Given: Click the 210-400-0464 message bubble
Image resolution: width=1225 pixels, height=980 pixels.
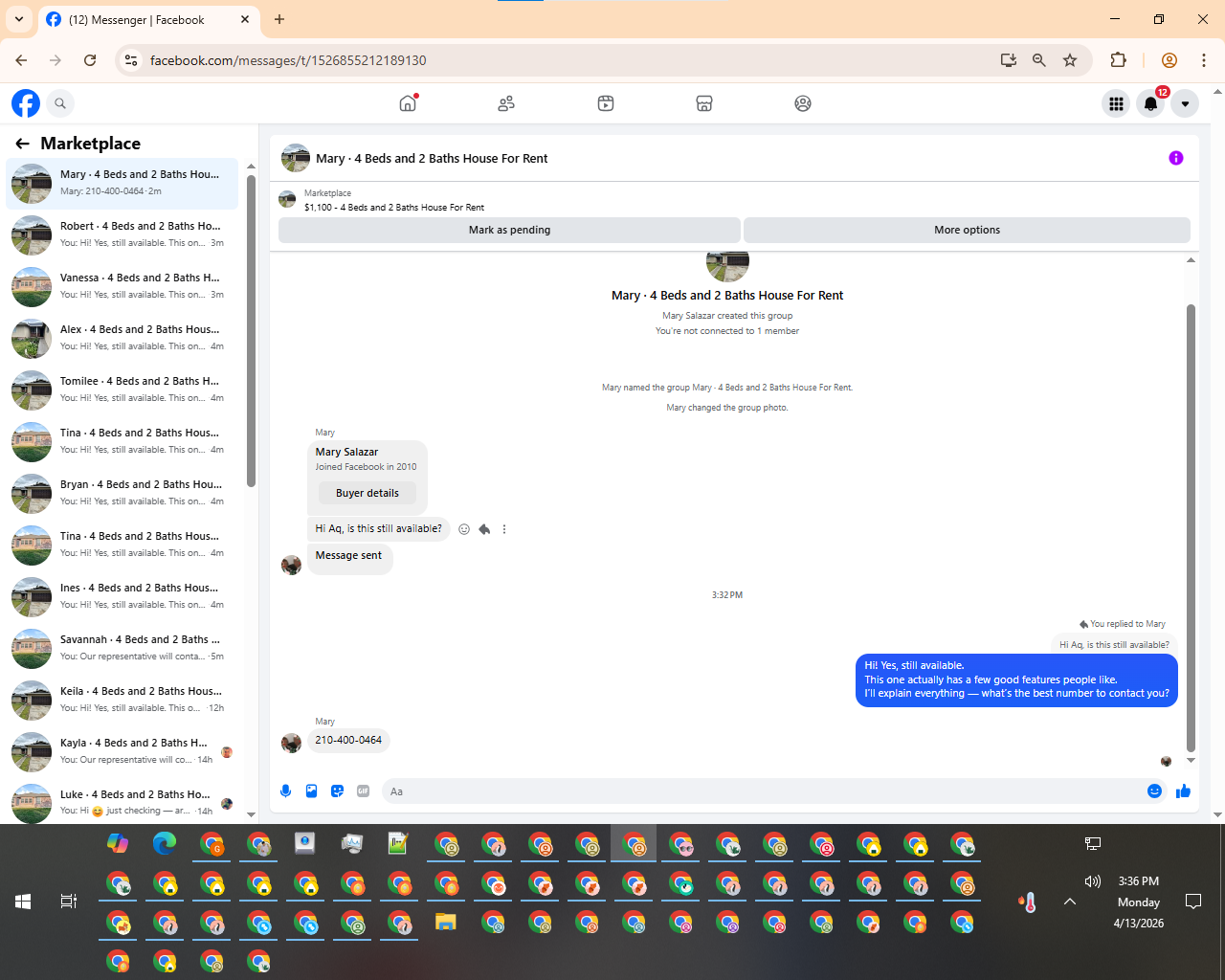Looking at the screenshot, I should click(x=348, y=741).
